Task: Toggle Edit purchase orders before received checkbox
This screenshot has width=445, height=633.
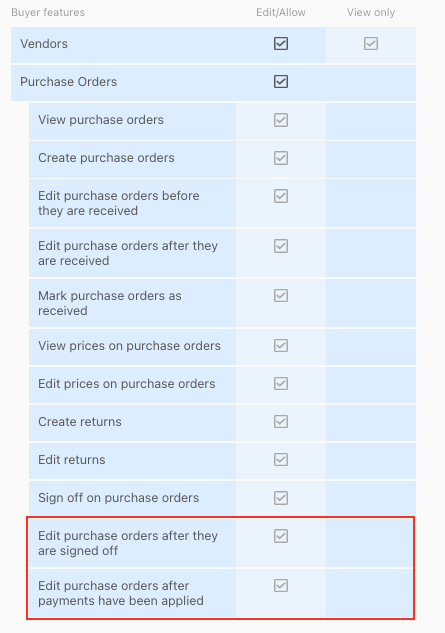Action: (281, 196)
